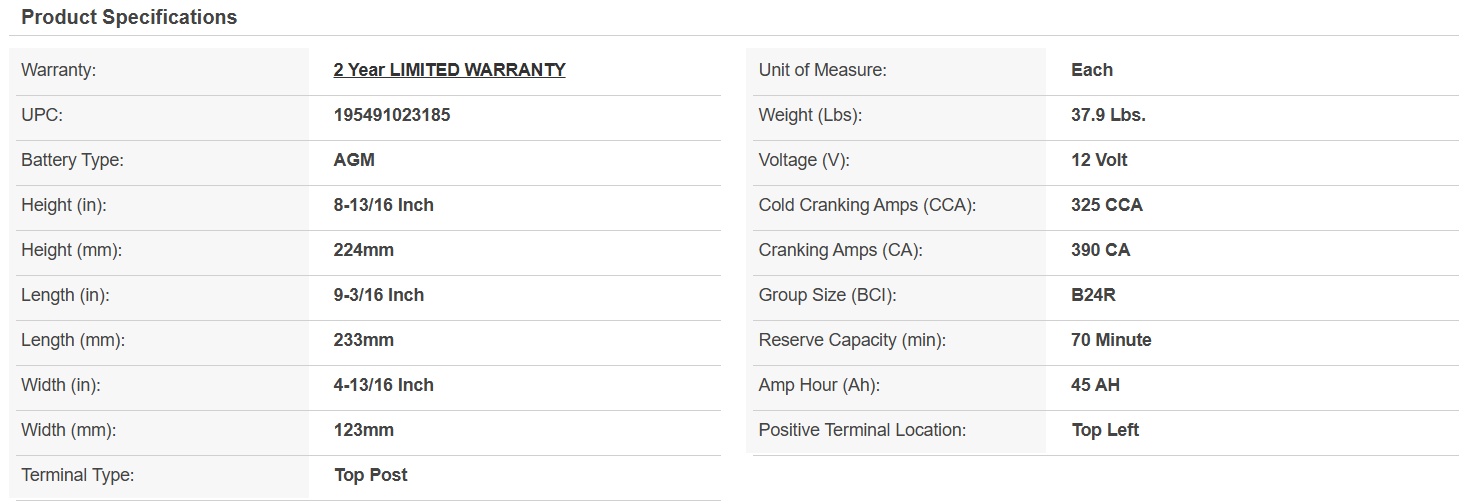Click the 8-13/16 Inch height value
This screenshot has width=1468, height=501.
point(383,205)
